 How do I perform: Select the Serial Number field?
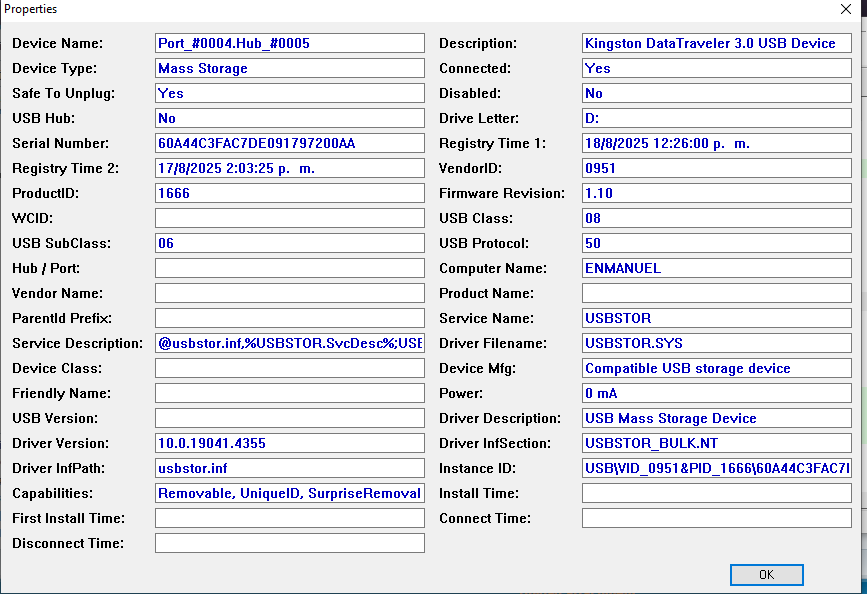290,143
